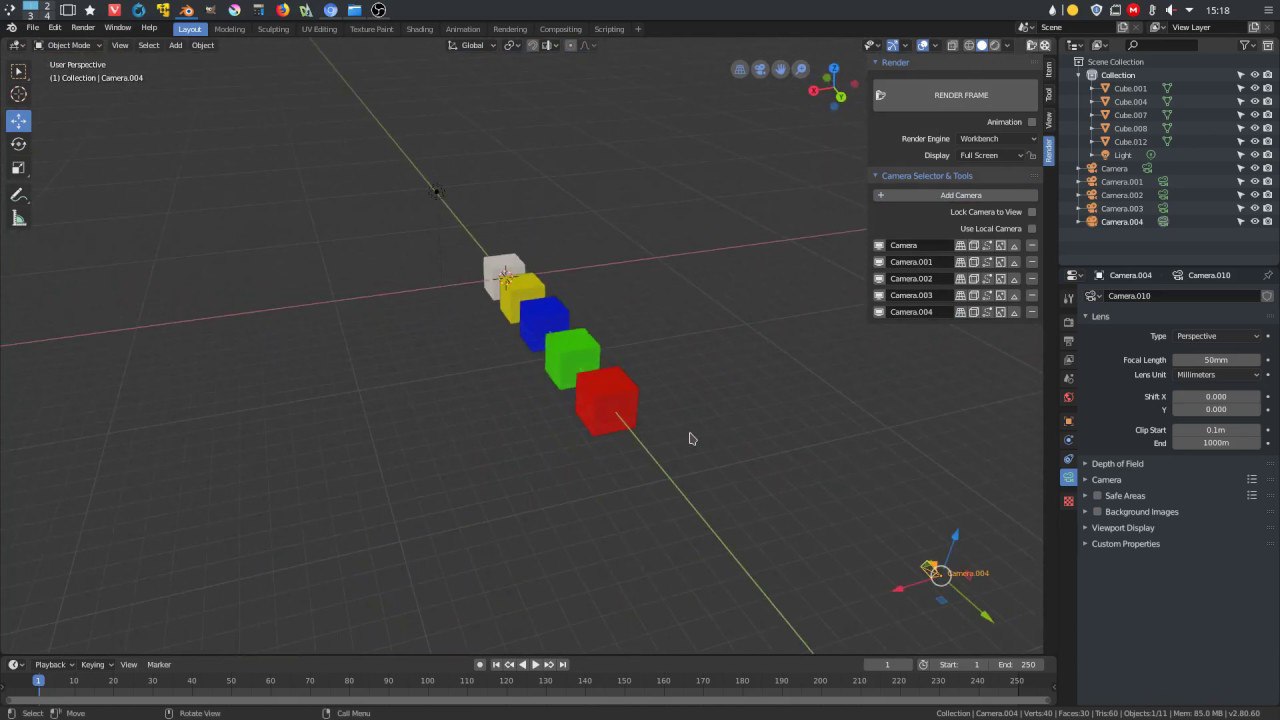1280x720 pixels.
Task: Jump to the timeline end frame
Action: (x=563, y=665)
